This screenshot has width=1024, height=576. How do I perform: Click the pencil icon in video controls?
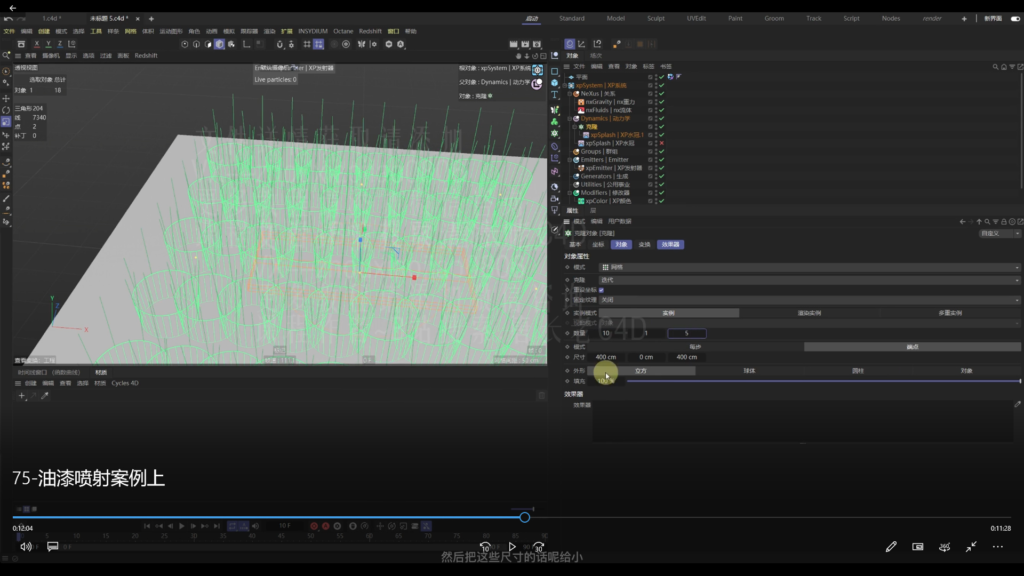tap(891, 547)
